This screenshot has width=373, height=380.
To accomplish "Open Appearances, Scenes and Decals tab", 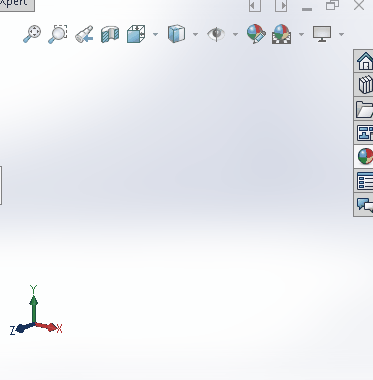I will tap(364, 156).
